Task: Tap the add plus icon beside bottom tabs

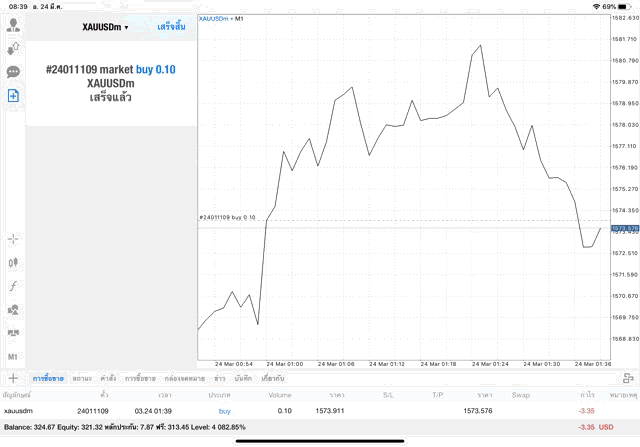Action: (x=13, y=378)
